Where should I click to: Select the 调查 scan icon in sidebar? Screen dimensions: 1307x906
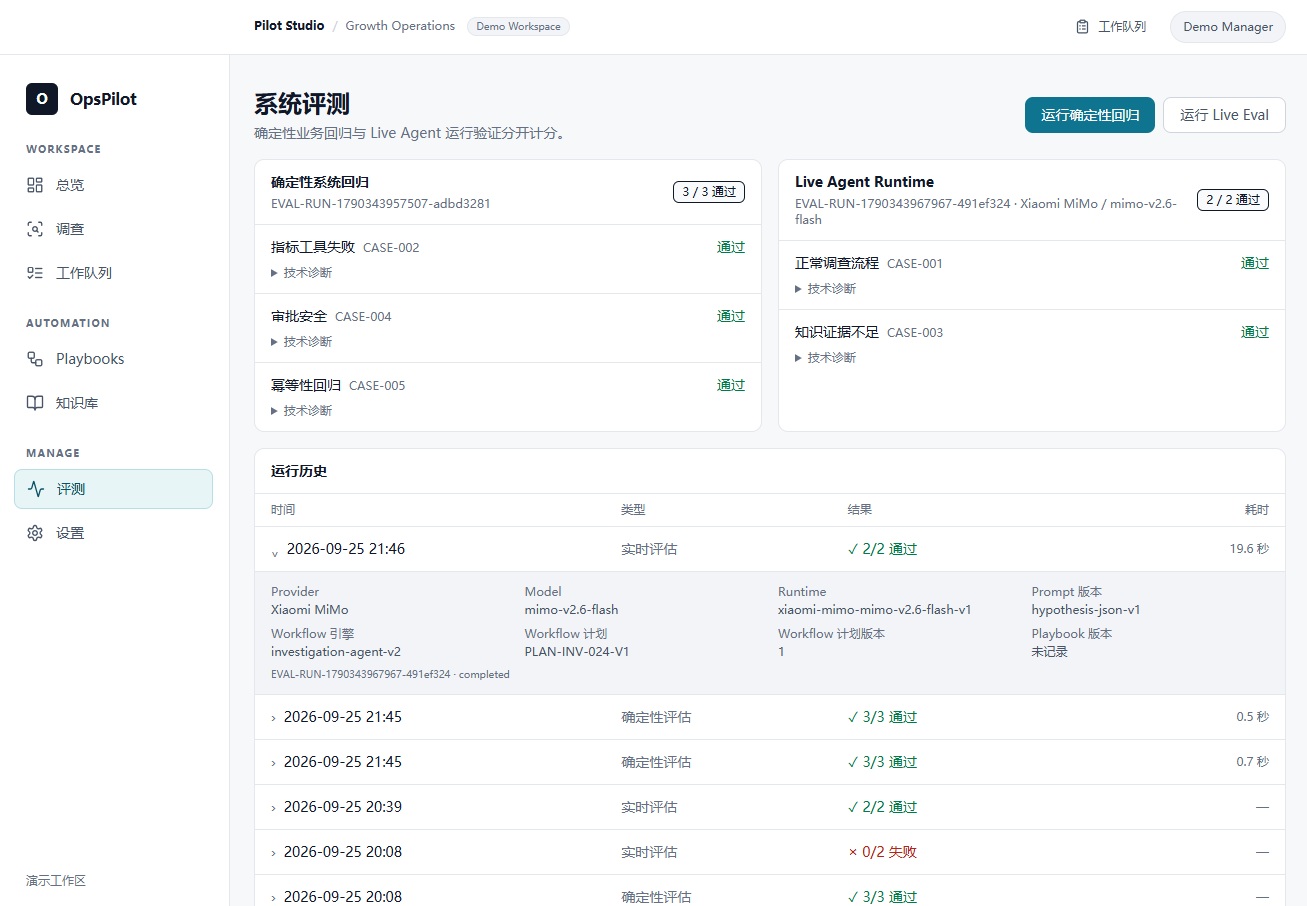click(x=35, y=229)
